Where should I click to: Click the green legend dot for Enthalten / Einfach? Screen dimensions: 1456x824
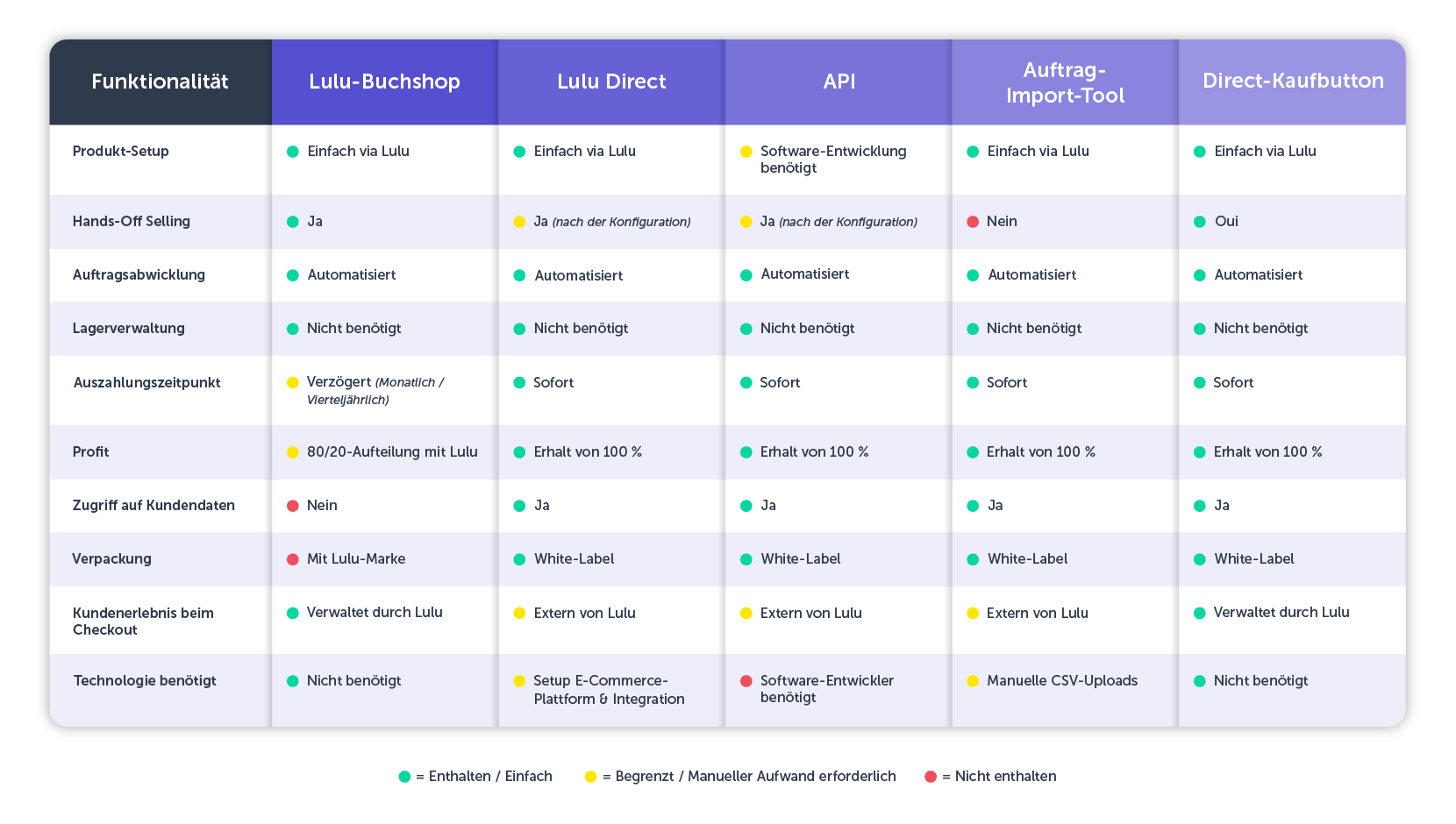click(404, 777)
